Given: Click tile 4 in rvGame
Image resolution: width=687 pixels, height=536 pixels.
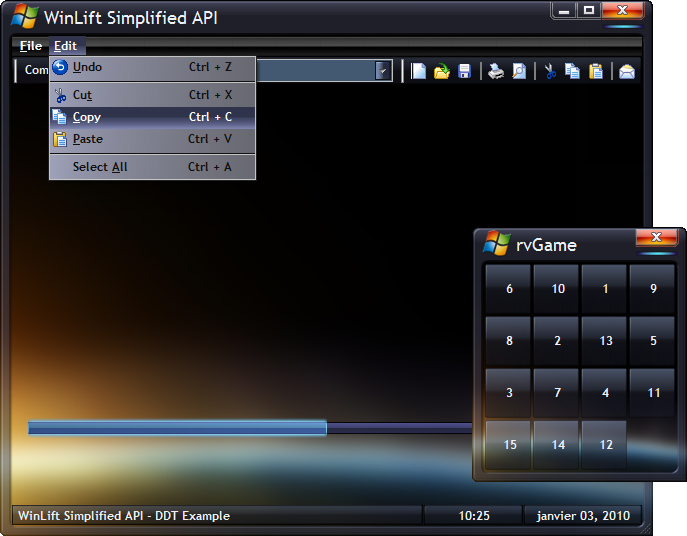Looking at the screenshot, I should [x=604, y=393].
